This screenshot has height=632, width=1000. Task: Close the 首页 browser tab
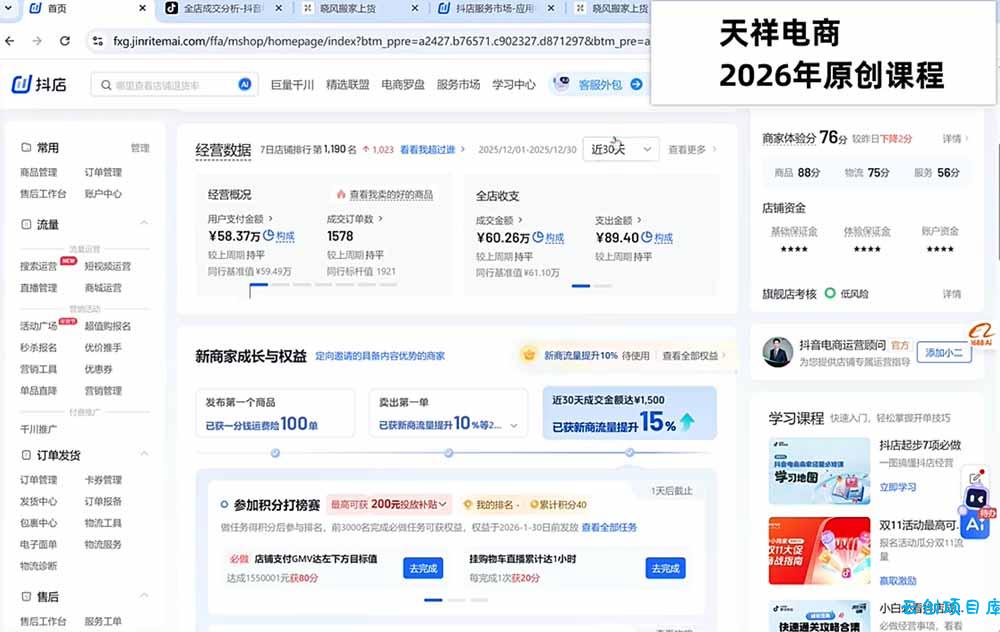tap(142, 8)
